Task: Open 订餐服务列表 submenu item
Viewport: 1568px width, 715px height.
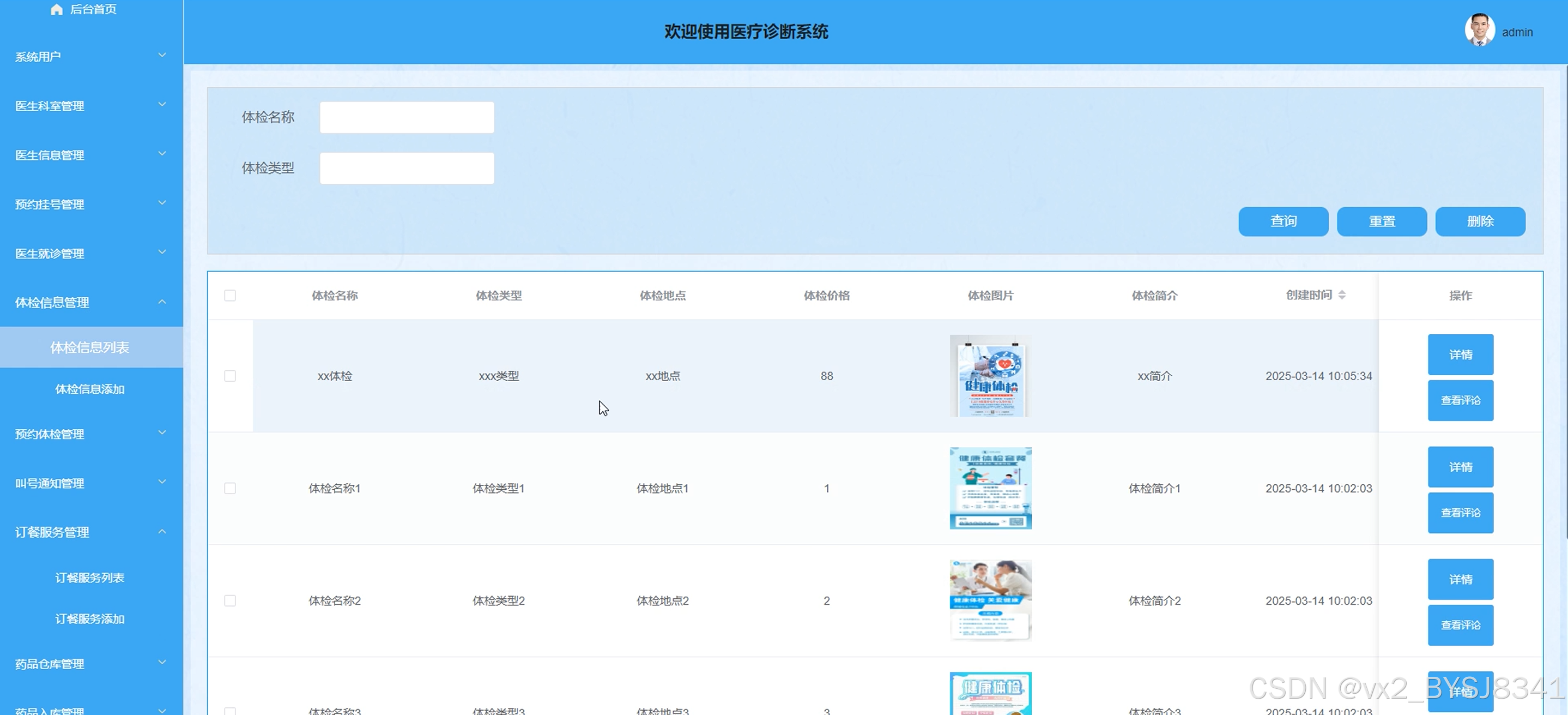Action: click(x=89, y=578)
